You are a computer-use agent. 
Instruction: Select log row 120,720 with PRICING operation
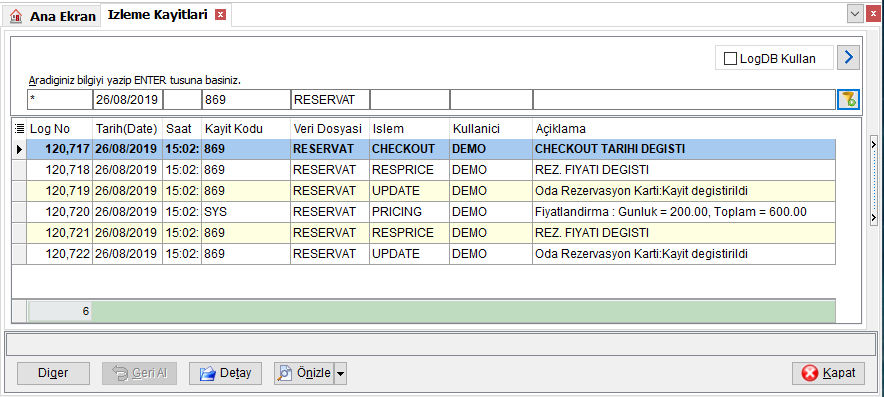point(423,212)
